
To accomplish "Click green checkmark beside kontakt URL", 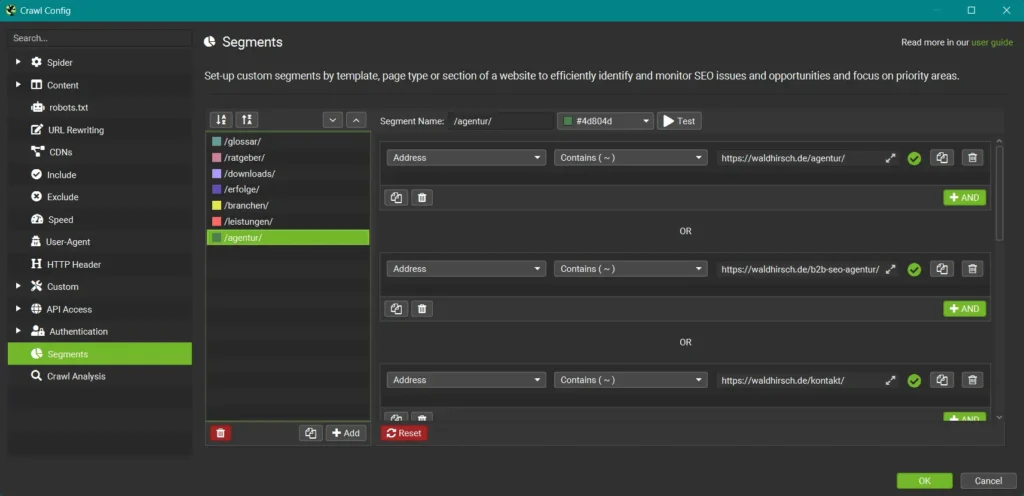I will coord(914,380).
